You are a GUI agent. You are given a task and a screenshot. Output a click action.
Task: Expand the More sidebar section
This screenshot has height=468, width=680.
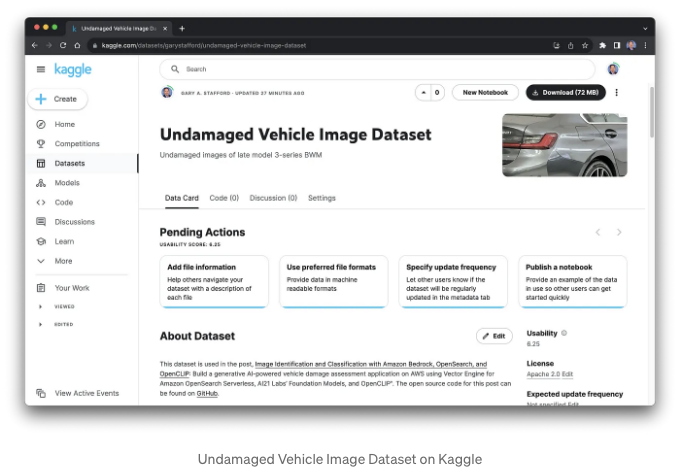(x=63, y=261)
